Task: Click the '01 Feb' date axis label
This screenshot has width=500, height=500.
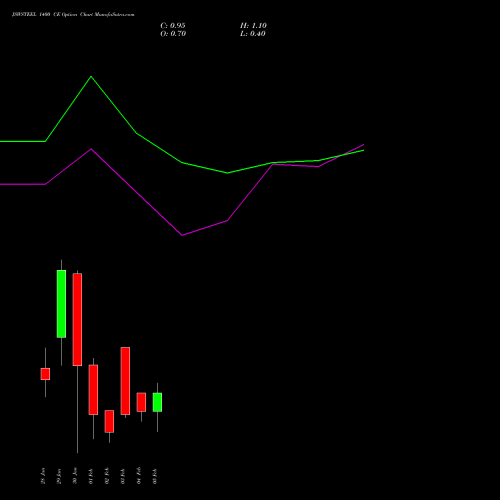Action: [91, 476]
